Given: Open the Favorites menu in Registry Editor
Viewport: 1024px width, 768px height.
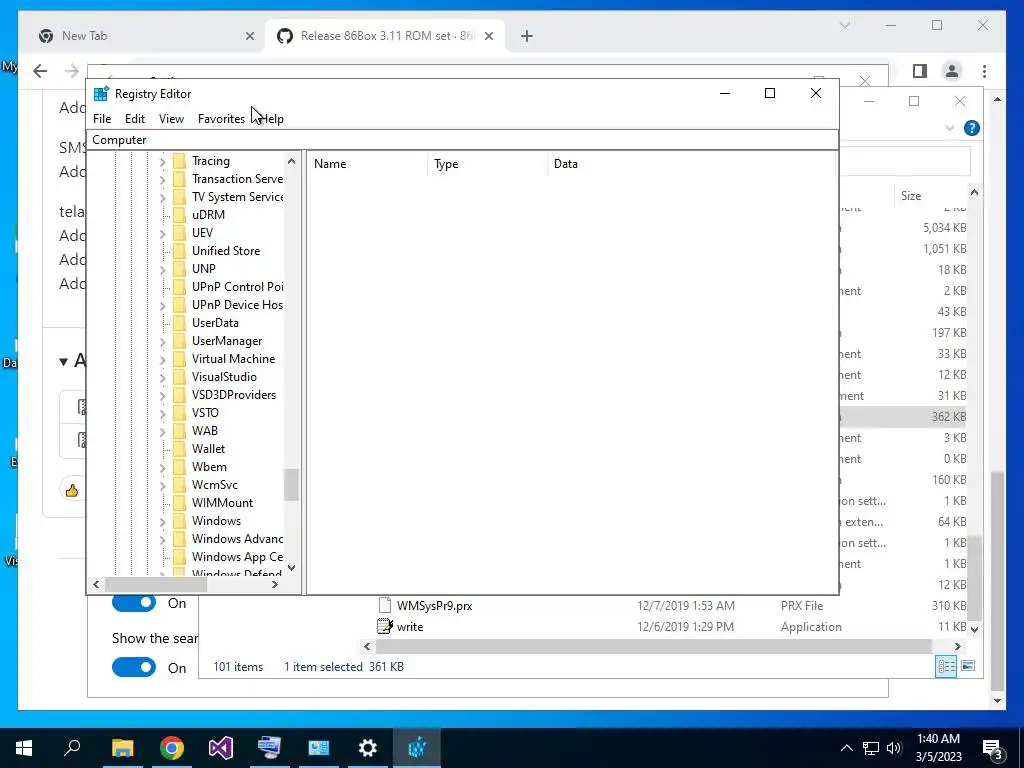Looking at the screenshot, I should click(221, 119).
